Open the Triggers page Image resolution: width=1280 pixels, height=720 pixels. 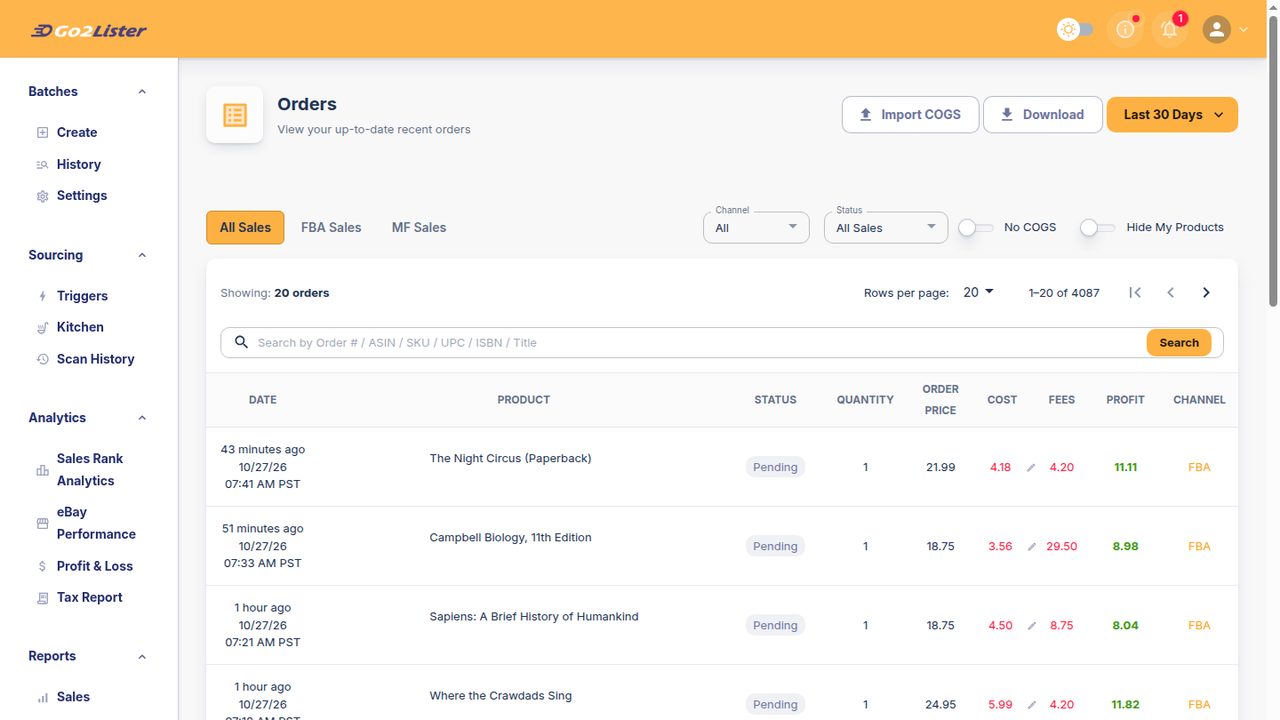coord(82,296)
